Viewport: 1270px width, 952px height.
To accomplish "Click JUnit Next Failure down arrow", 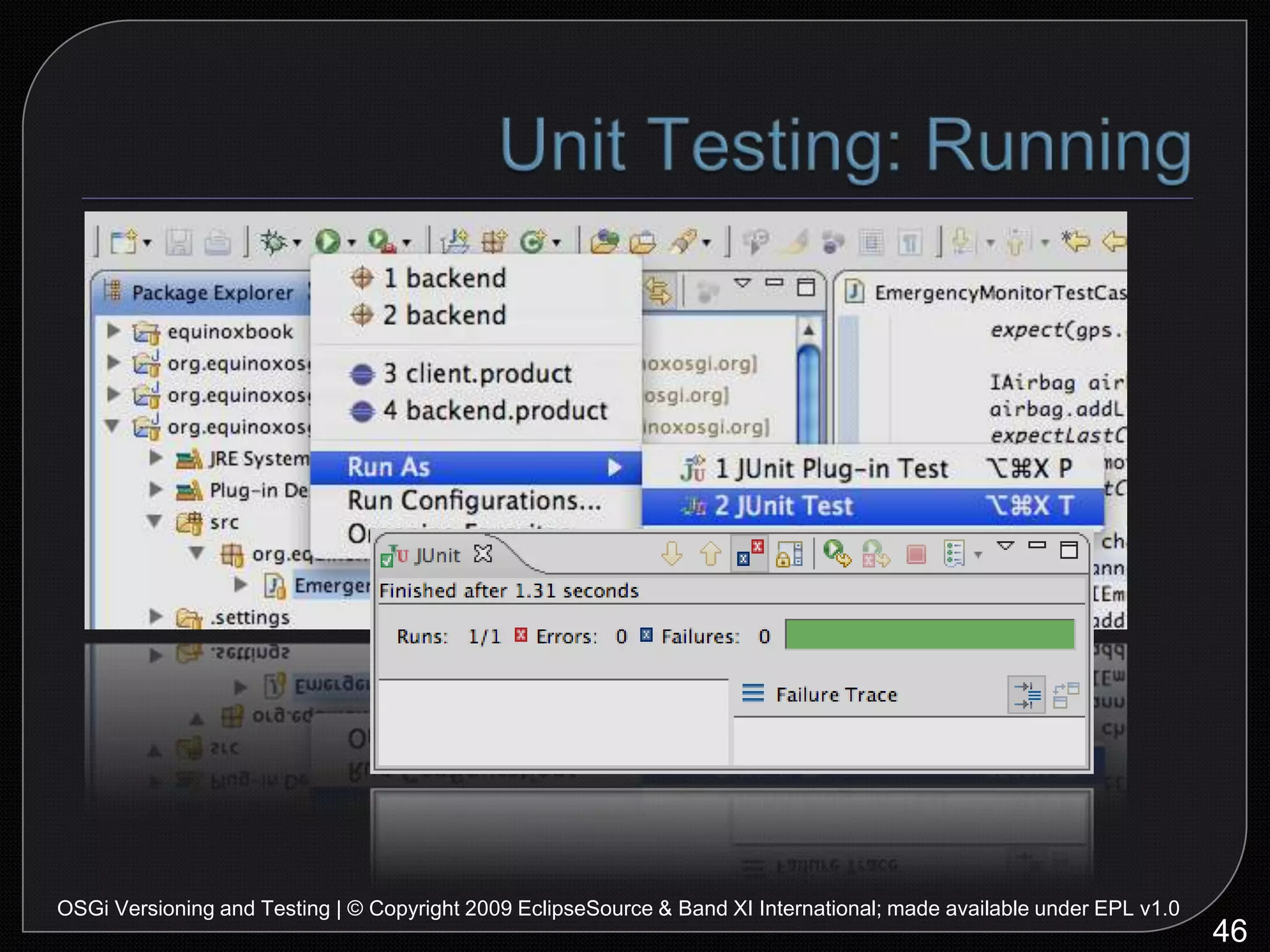I will pos(672,553).
